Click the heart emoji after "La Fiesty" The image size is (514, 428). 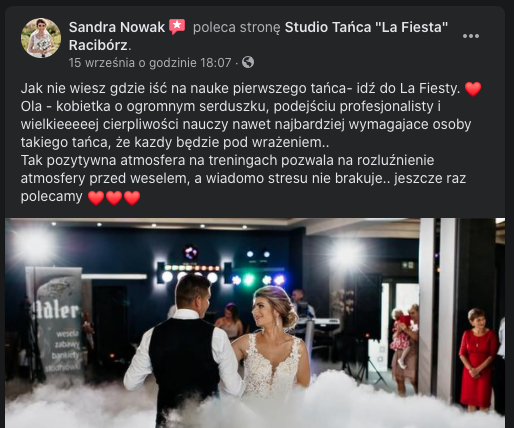point(473,89)
